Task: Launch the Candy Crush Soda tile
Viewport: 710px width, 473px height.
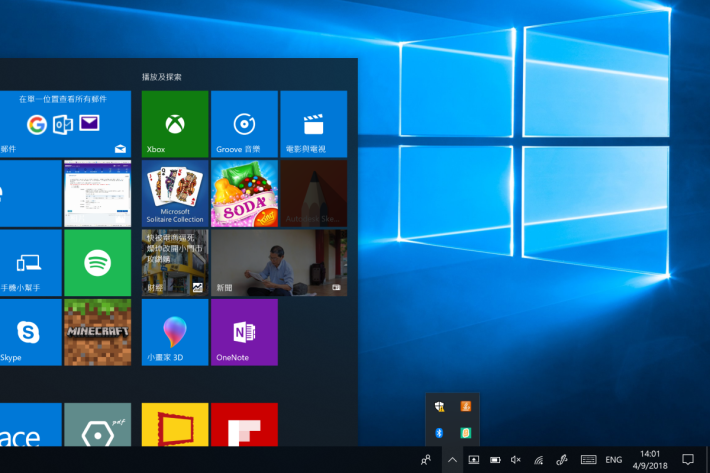Action: click(244, 193)
